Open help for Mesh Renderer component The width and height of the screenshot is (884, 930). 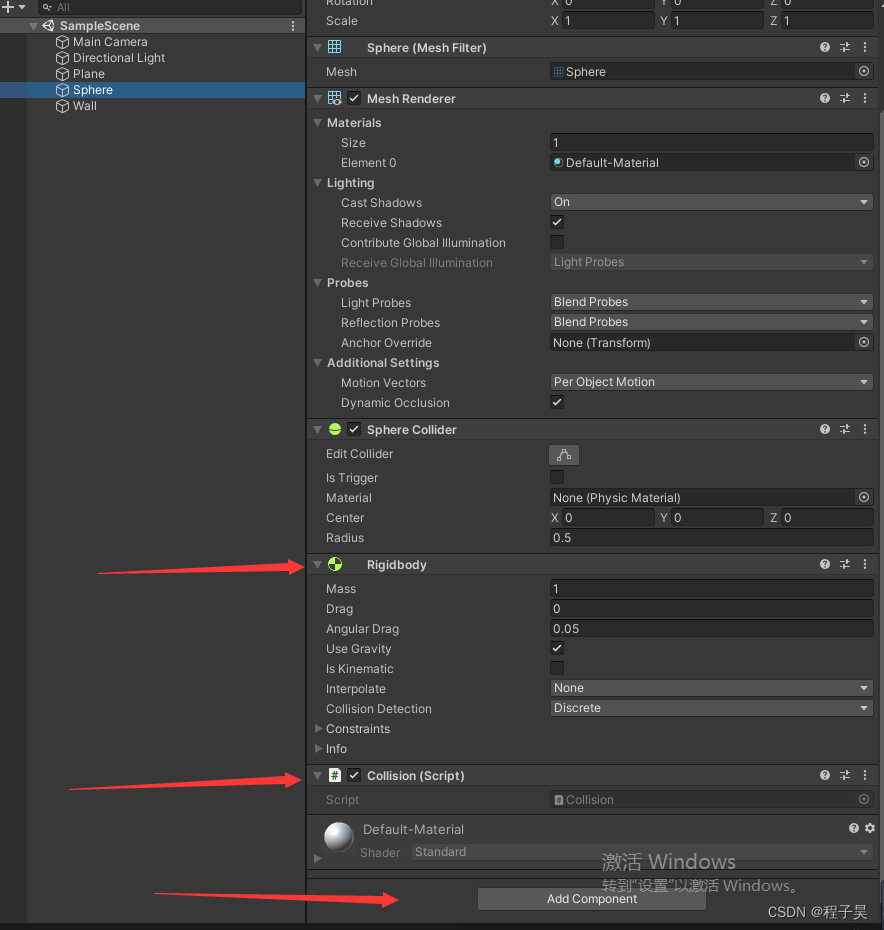tap(825, 98)
